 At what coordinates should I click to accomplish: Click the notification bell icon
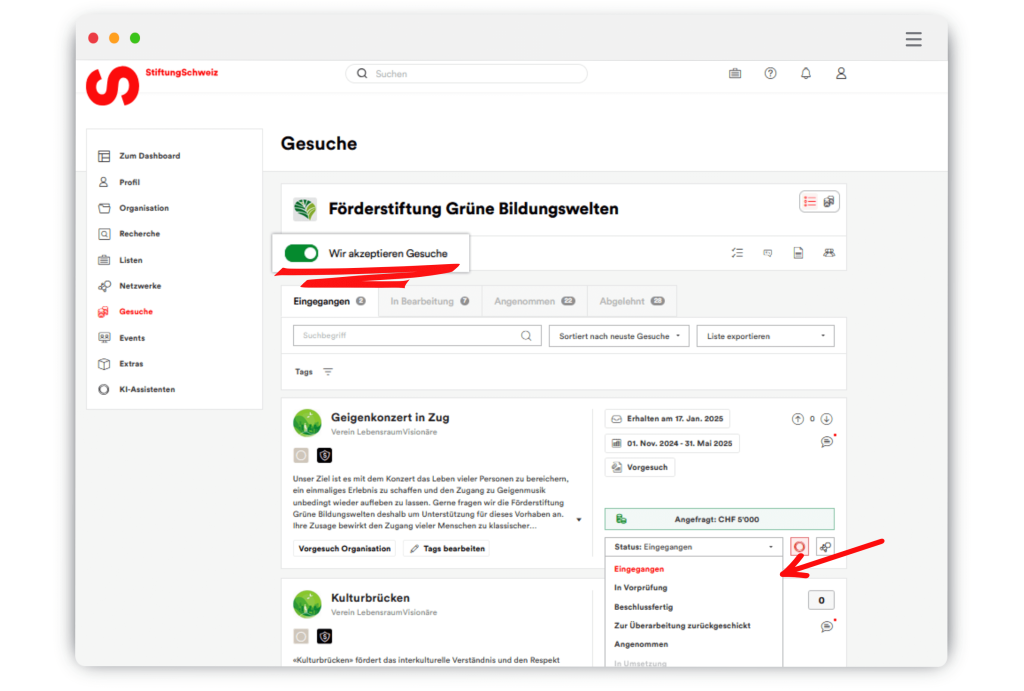[x=806, y=74]
